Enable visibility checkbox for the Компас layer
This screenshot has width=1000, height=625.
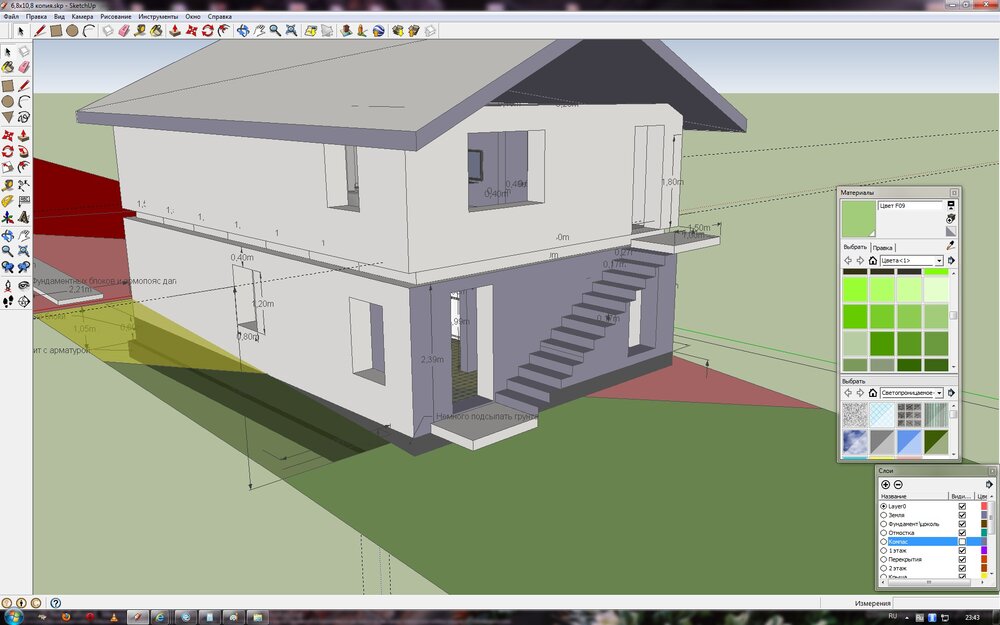tap(962, 542)
